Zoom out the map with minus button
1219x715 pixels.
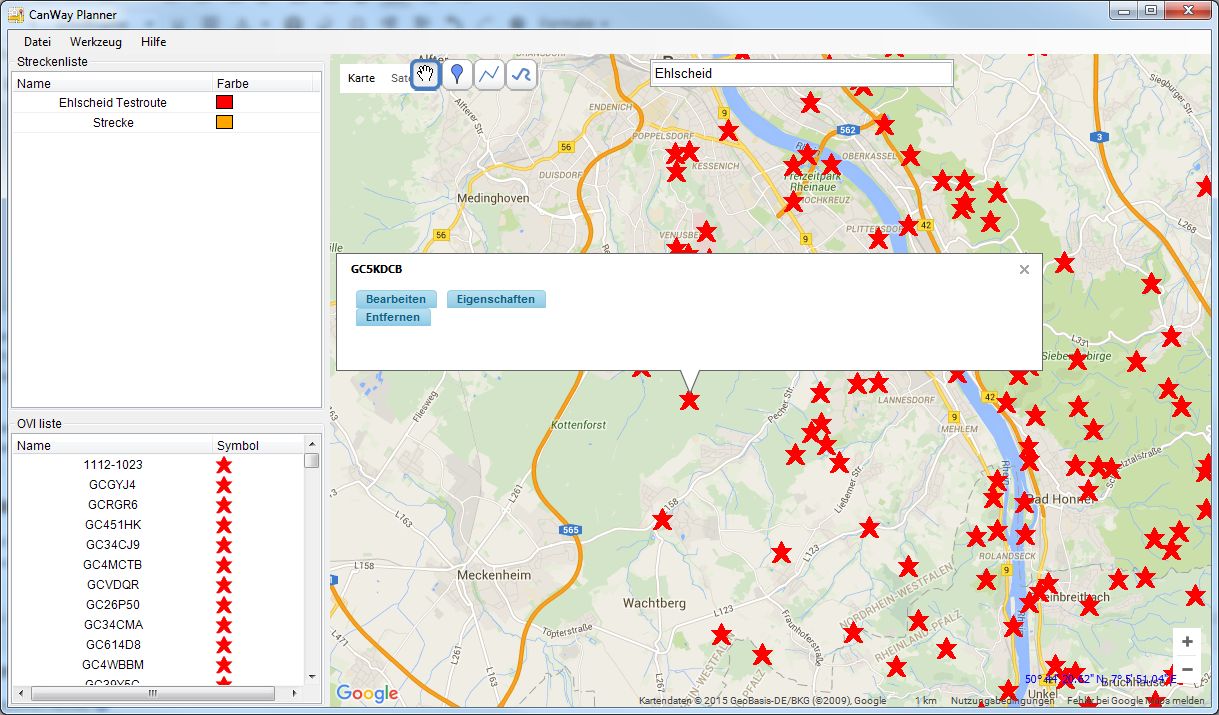tap(1187, 669)
